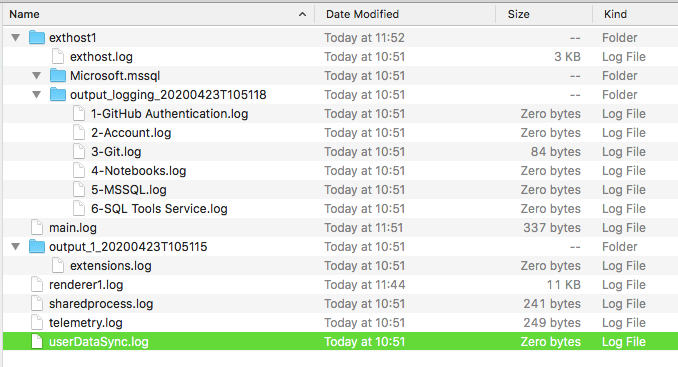Select the output_1_20200423T105115 folder name
678x367 pixels.
click(x=128, y=247)
